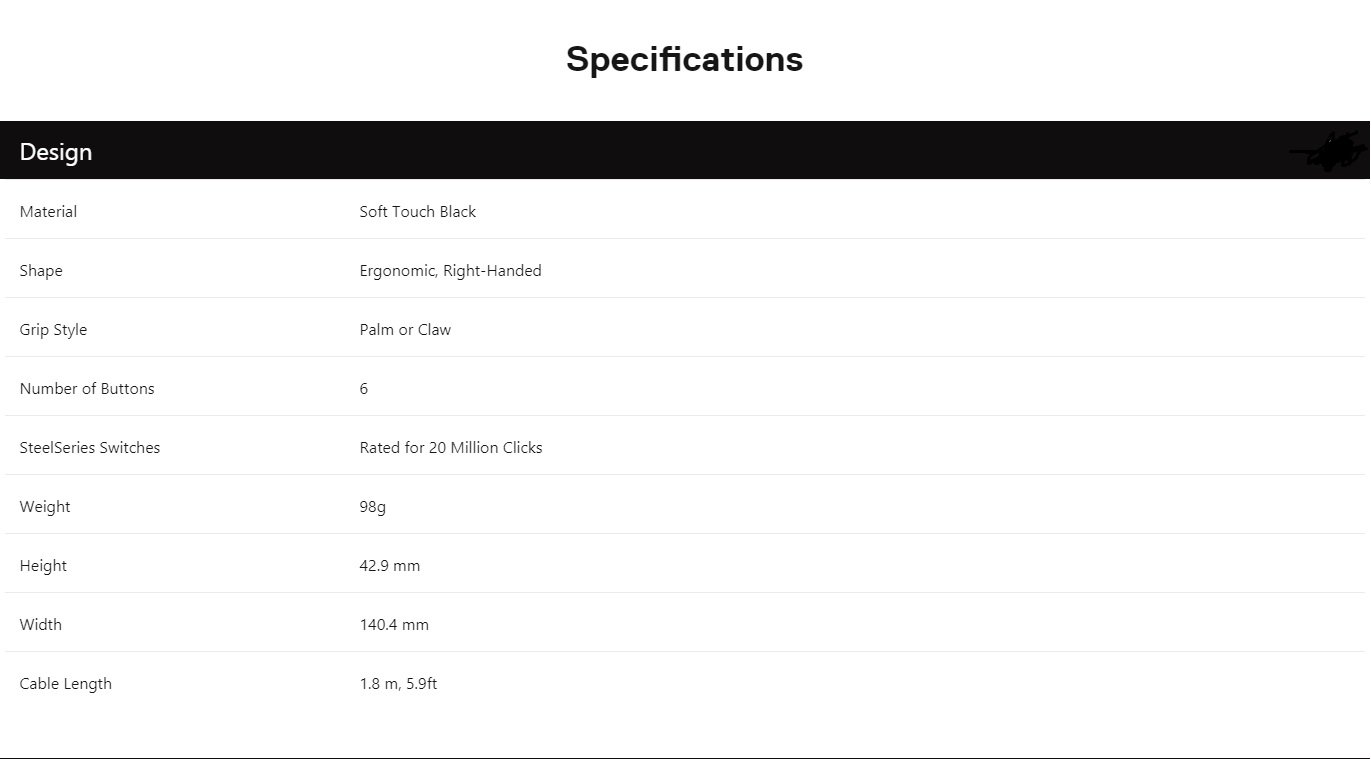Select the Weight row label
Screen dimensions: 1371x759
(45, 507)
